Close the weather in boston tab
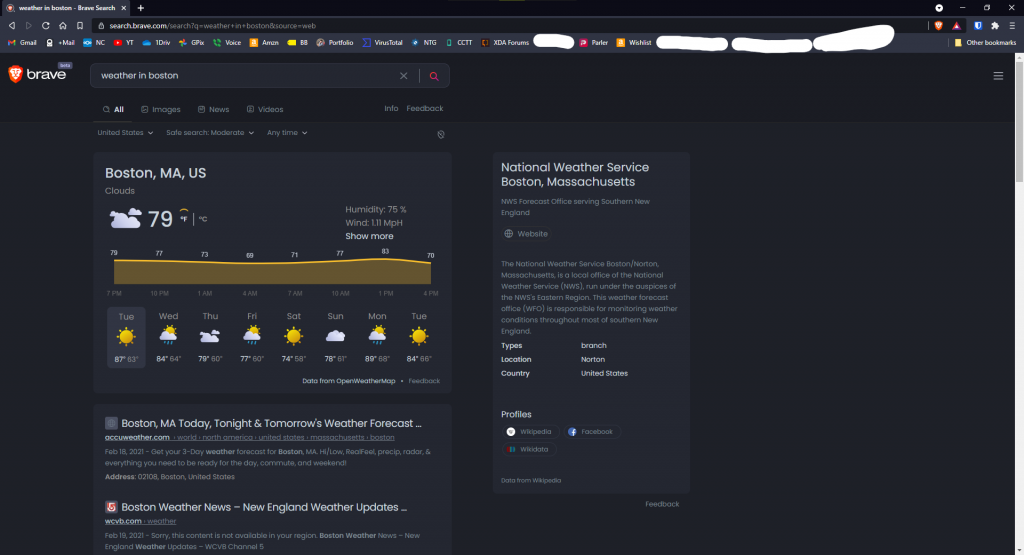Viewport: 1024px width, 555px height. (x=124, y=8)
